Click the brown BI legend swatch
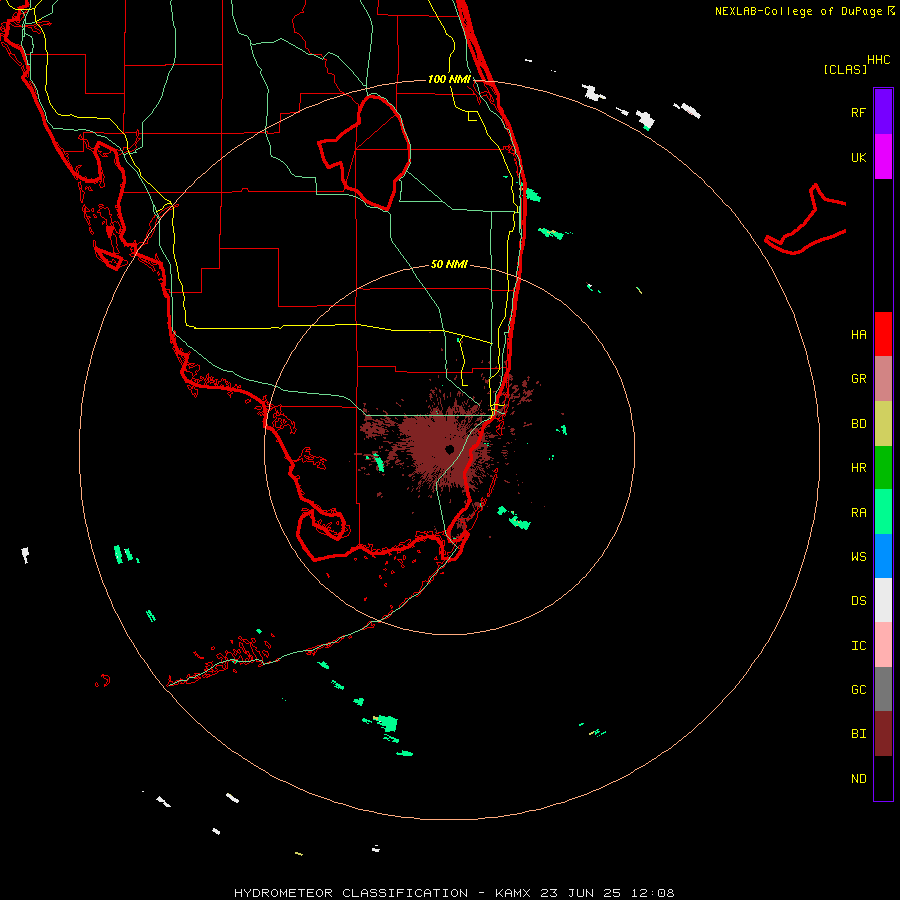Image resolution: width=900 pixels, height=900 pixels. (x=883, y=734)
